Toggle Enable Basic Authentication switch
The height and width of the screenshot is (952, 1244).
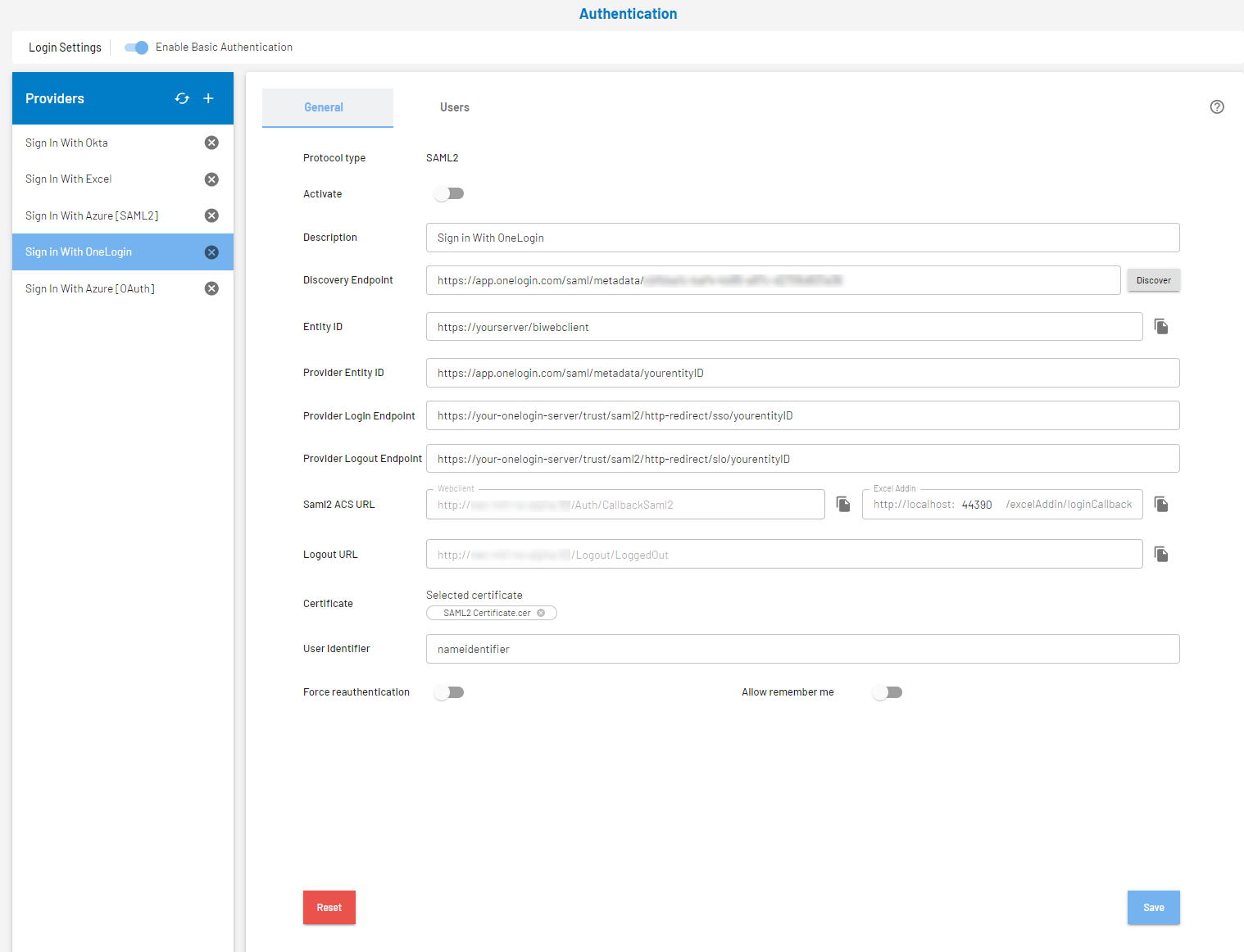pyautogui.click(x=136, y=48)
